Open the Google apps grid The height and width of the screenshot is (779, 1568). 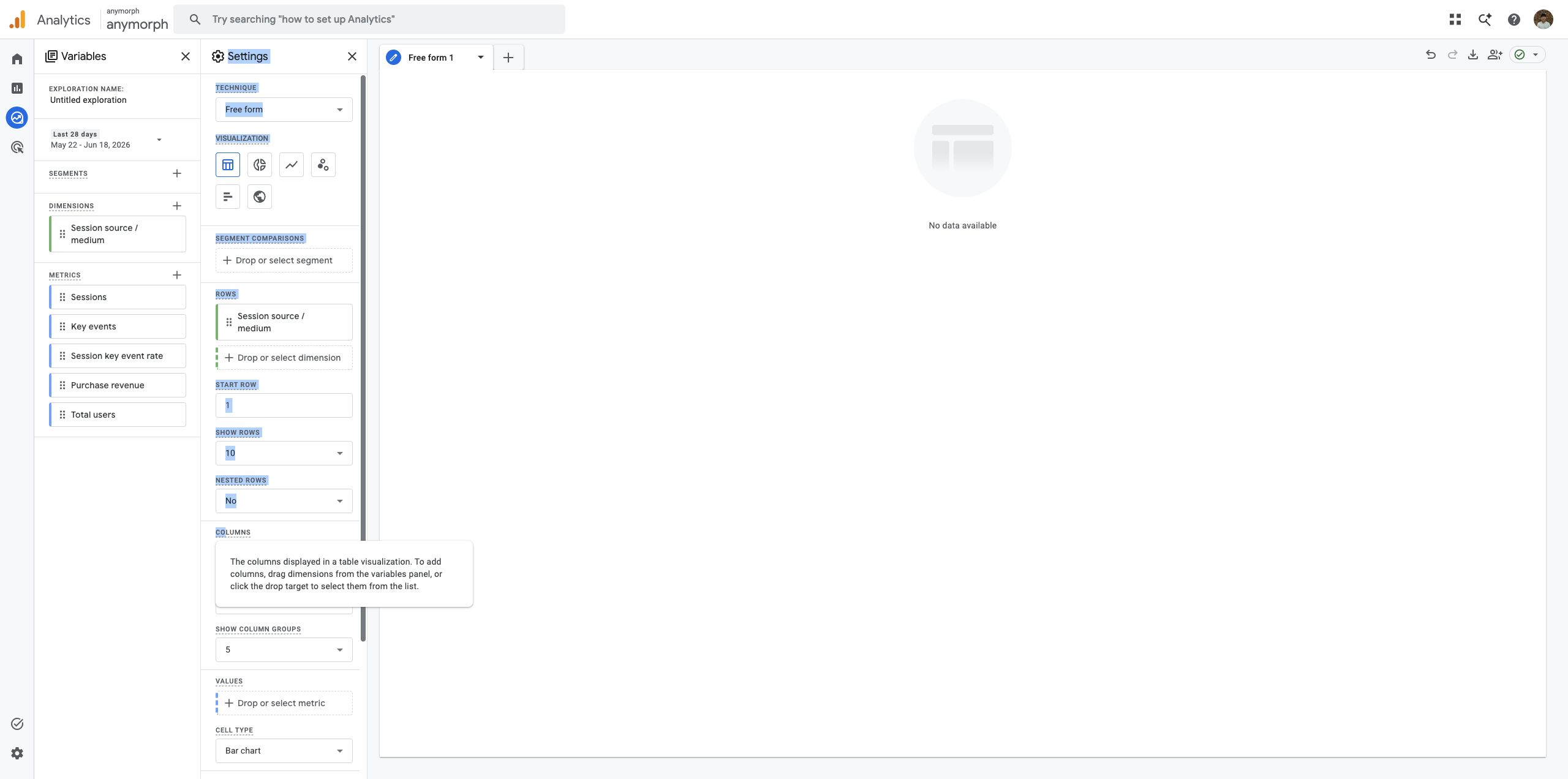tap(1455, 20)
